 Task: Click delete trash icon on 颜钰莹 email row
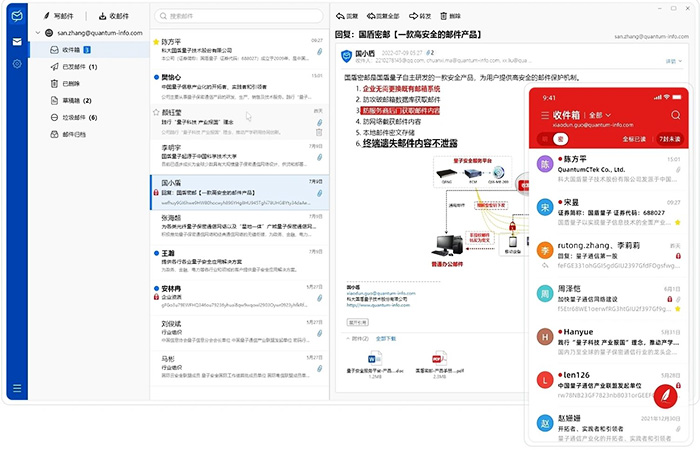(x=319, y=132)
